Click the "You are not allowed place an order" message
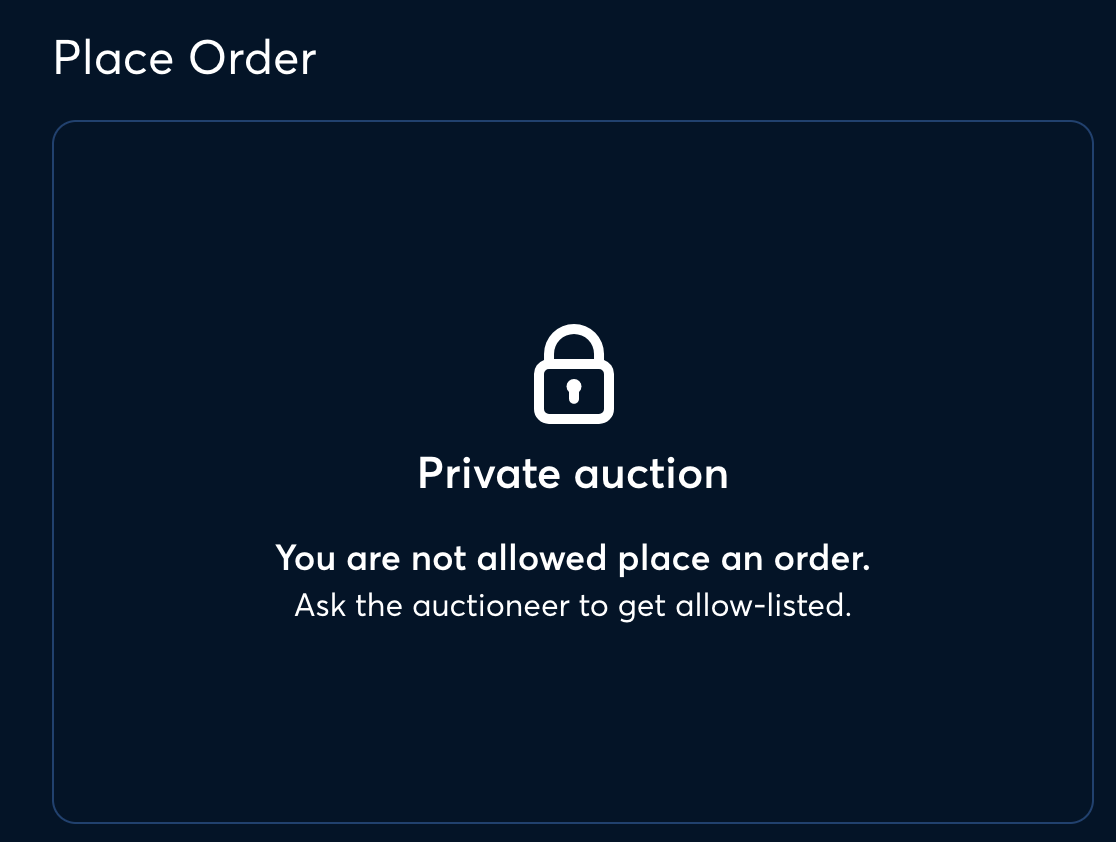The height and width of the screenshot is (842, 1116). coord(573,558)
